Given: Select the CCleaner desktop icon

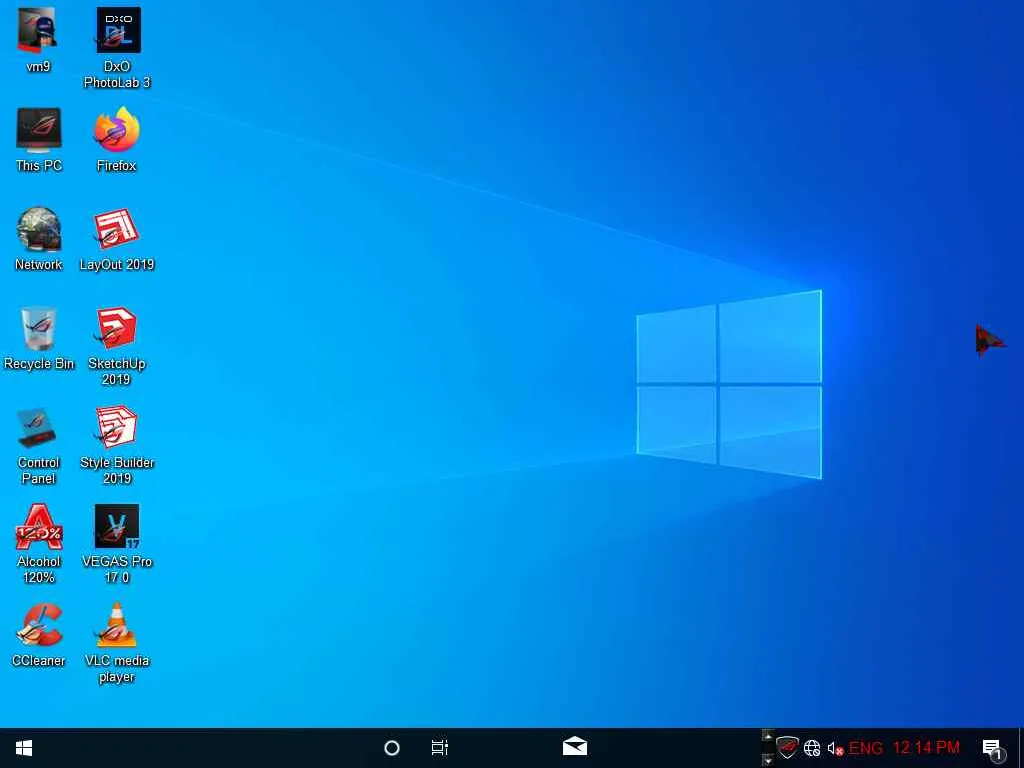Looking at the screenshot, I should (x=39, y=635).
